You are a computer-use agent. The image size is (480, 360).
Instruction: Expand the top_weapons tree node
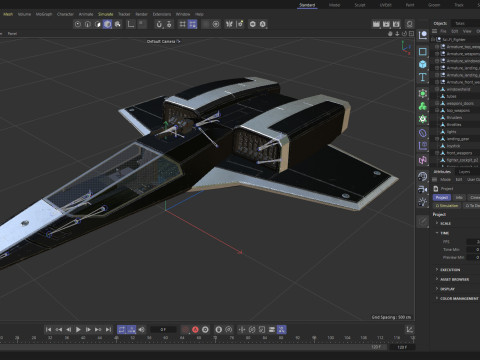pos(437,110)
